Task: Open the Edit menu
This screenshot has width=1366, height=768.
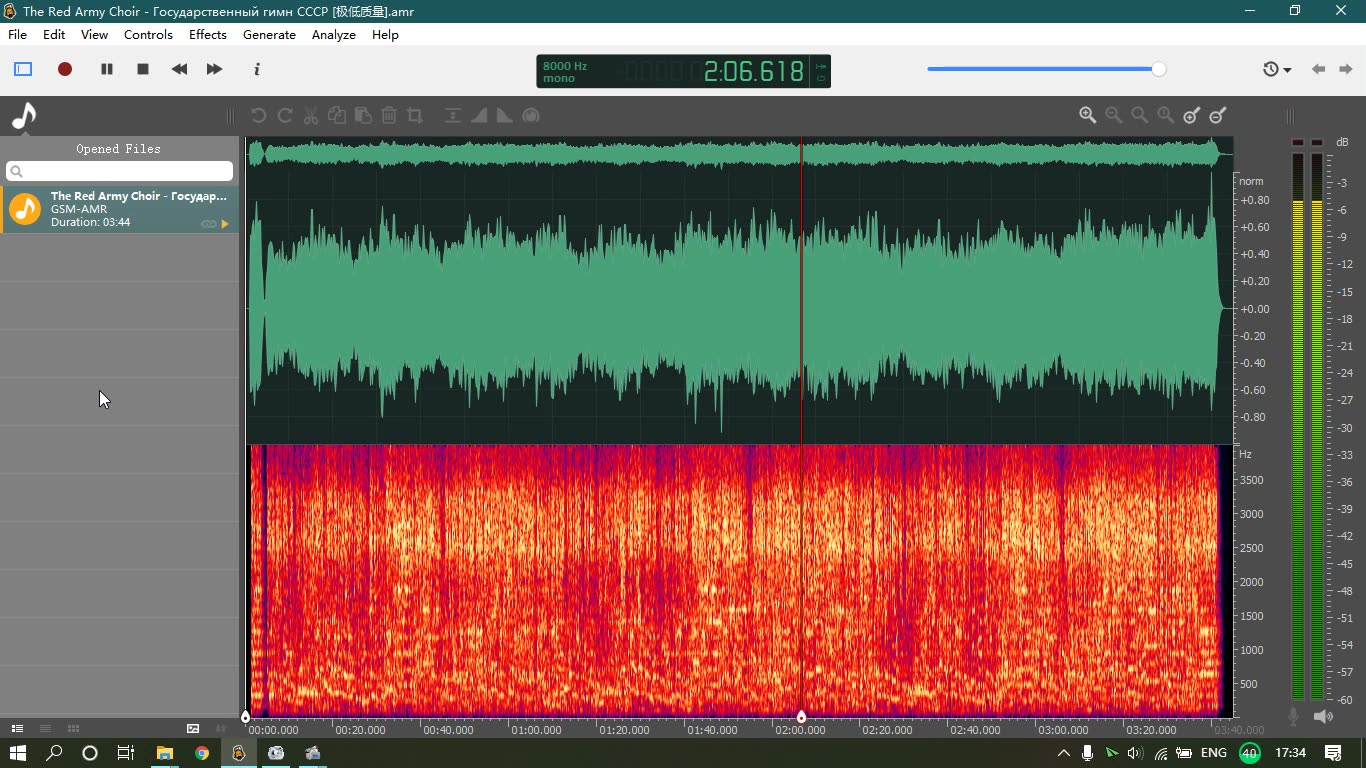Action: click(x=54, y=34)
